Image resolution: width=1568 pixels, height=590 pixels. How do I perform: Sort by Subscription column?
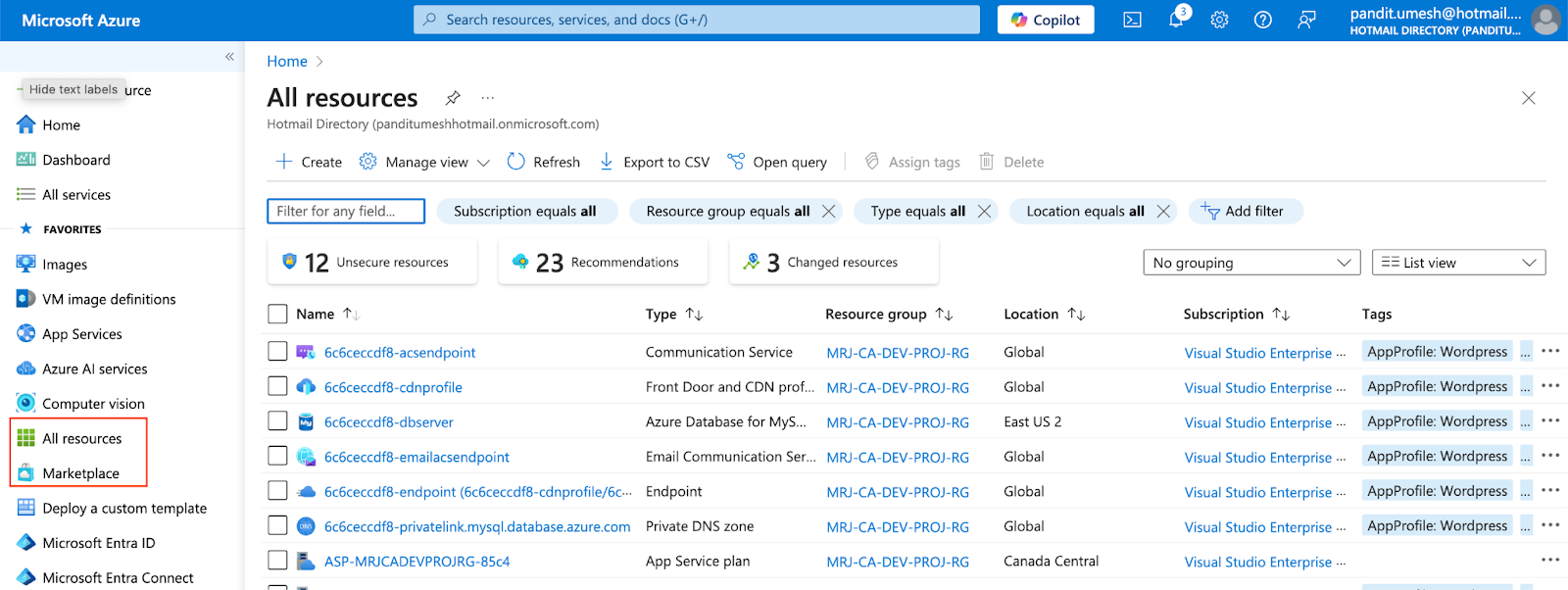point(1236,314)
